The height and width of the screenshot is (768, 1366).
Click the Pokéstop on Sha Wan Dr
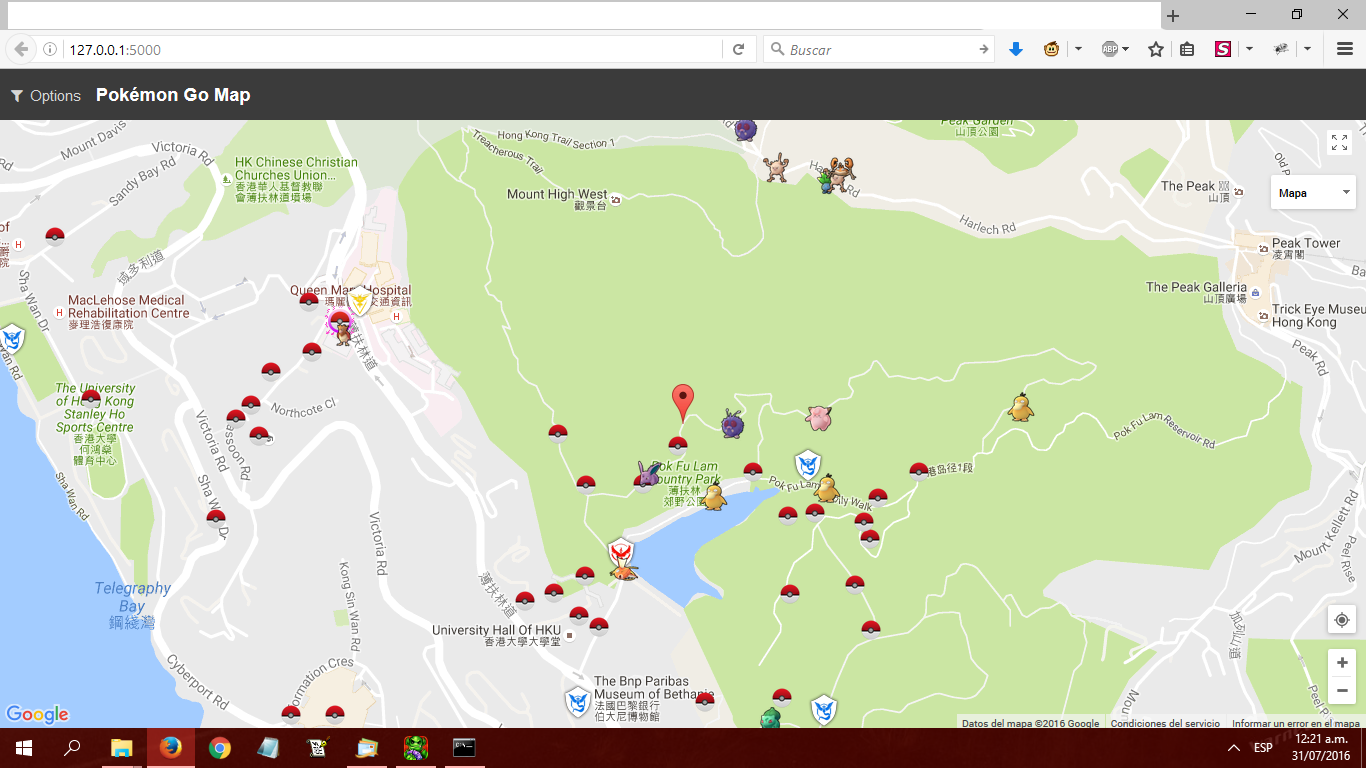coord(216,518)
